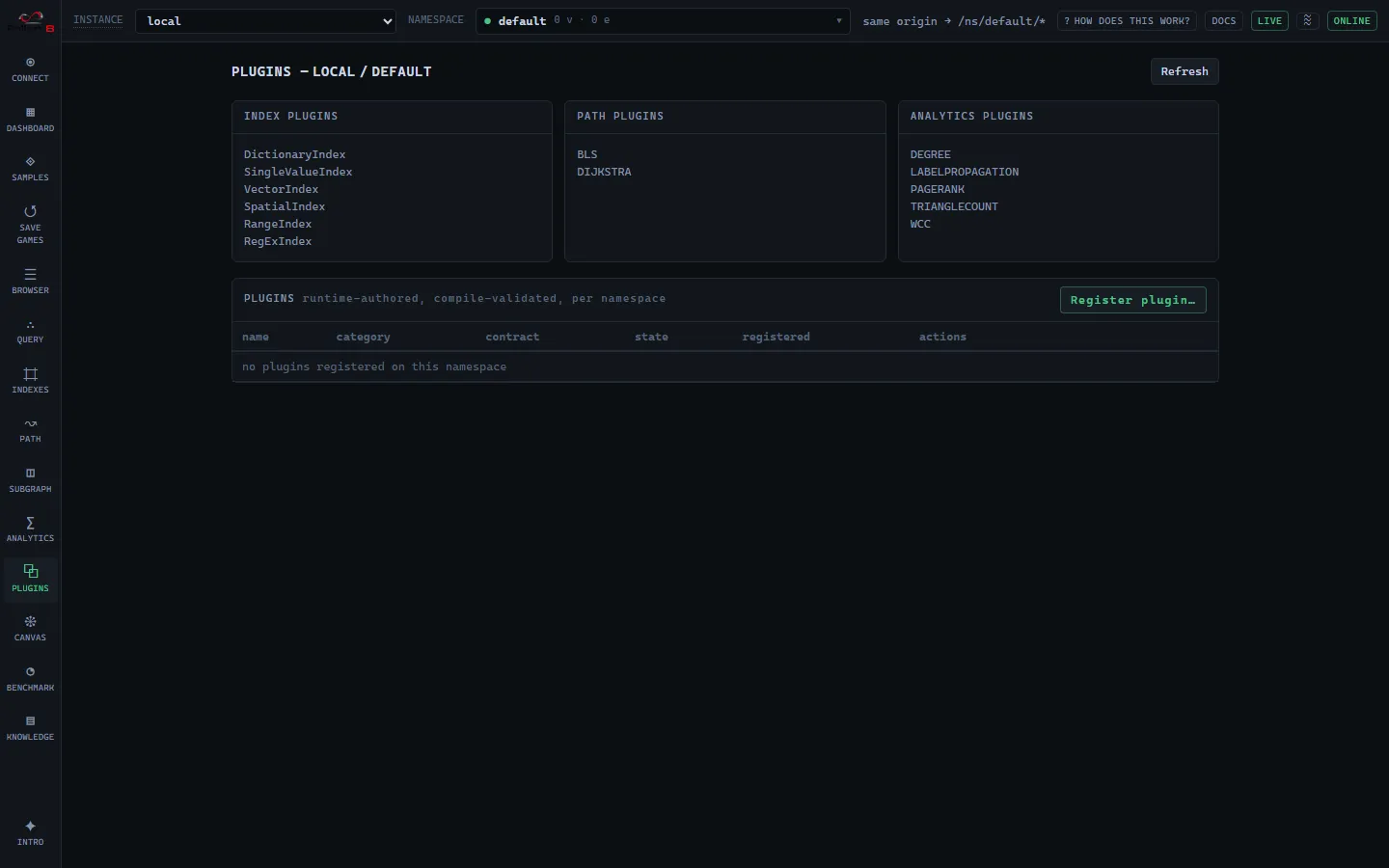Viewport: 1389px width, 868px height.
Task: Click the 'category' column header
Action: click(x=364, y=337)
